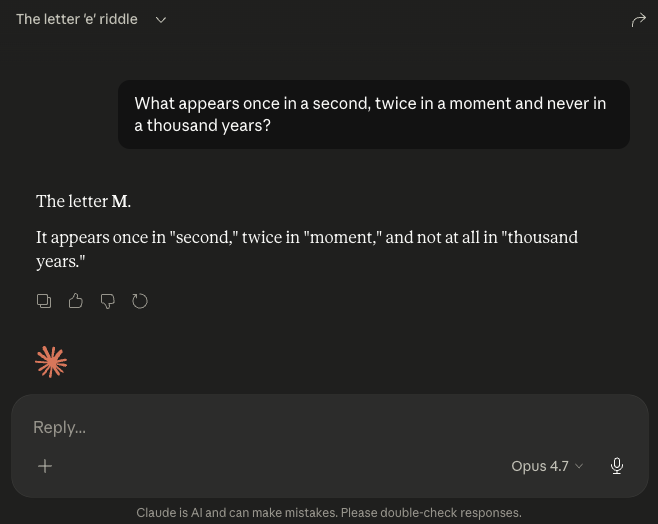Give the answer a thumbs up
The width and height of the screenshot is (658, 524).
tap(76, 301)
